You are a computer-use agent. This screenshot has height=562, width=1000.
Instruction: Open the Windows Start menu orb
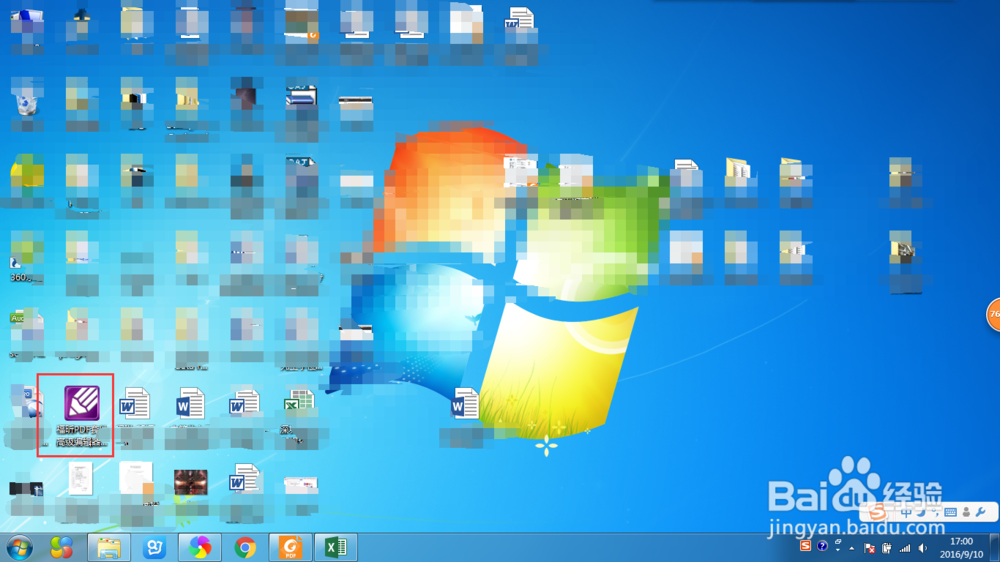point(20,547)
